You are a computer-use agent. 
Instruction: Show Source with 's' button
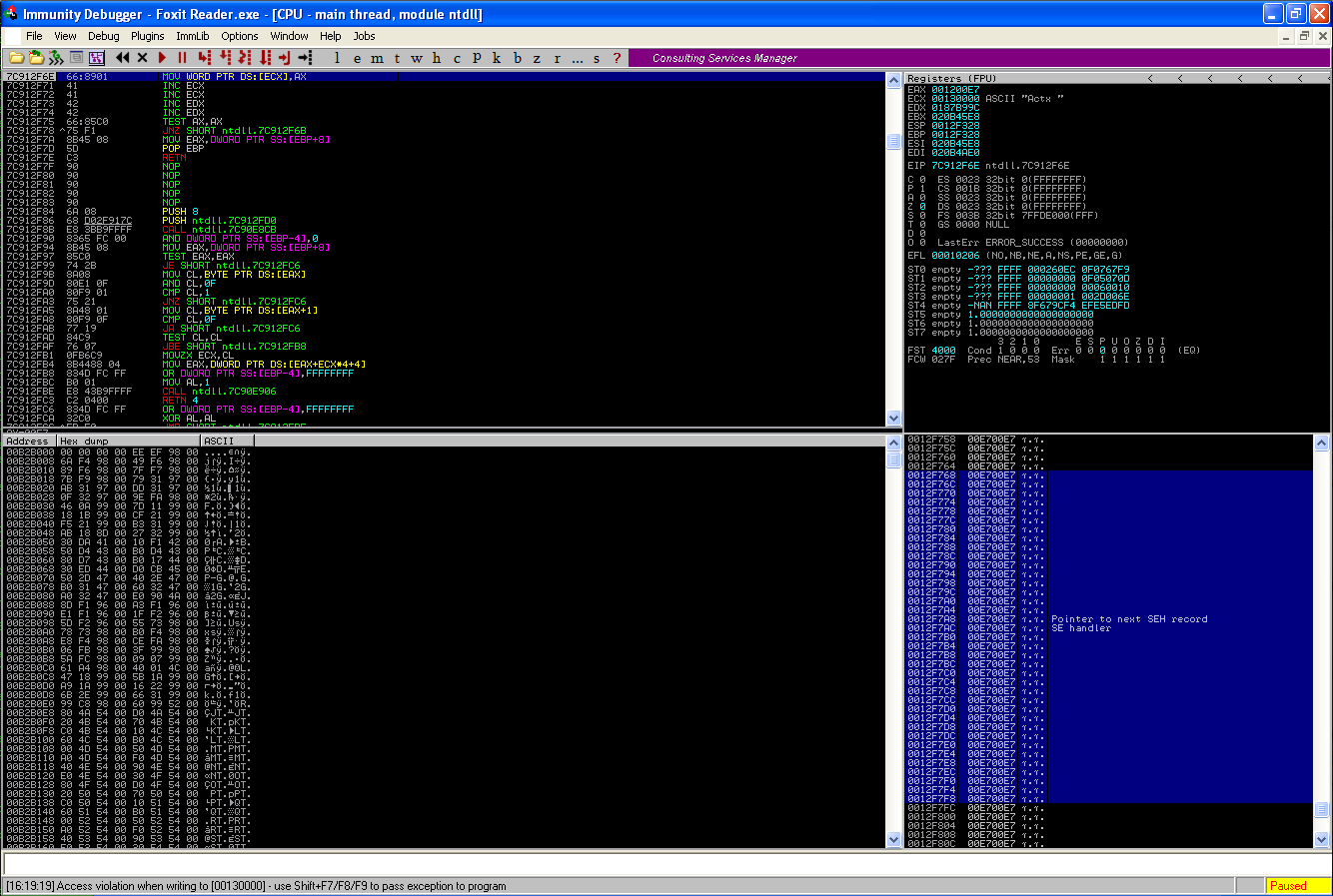click(x=597, y=58)
